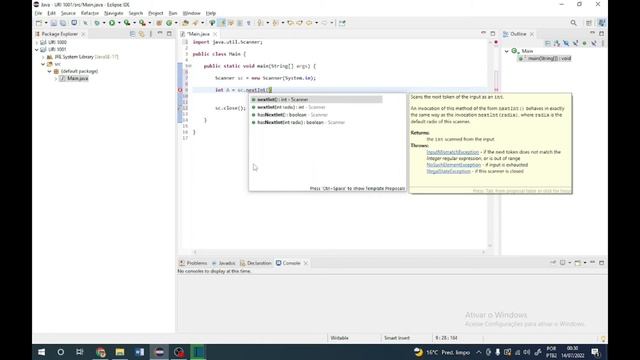
Task: Click the Previous Annotation toolbar icon
Action: [x=276, y=23]
